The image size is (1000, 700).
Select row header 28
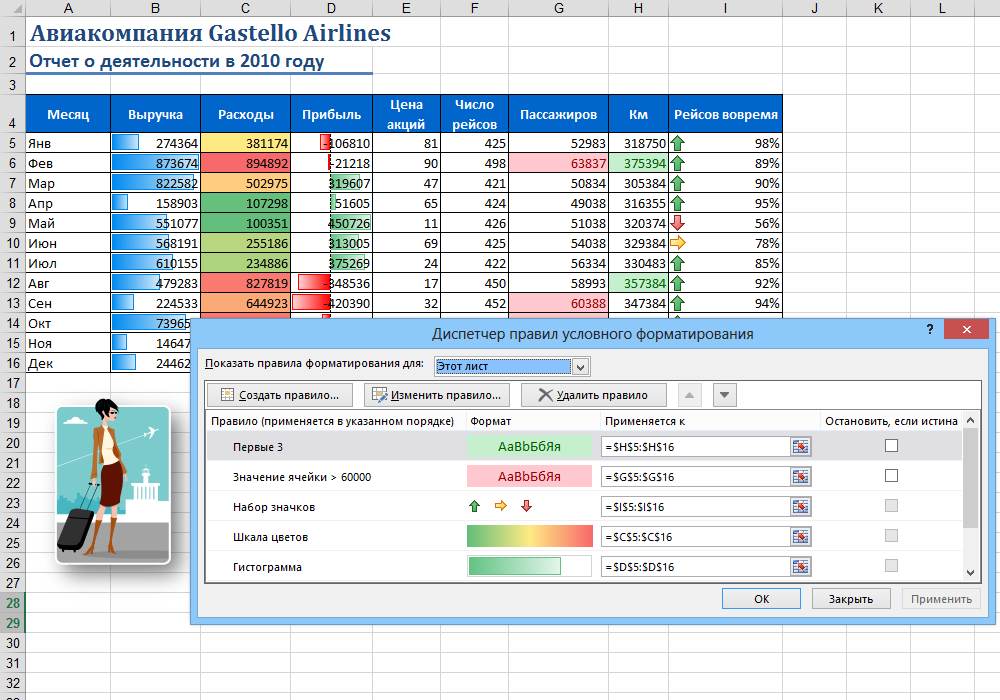(x=13, y=603)
